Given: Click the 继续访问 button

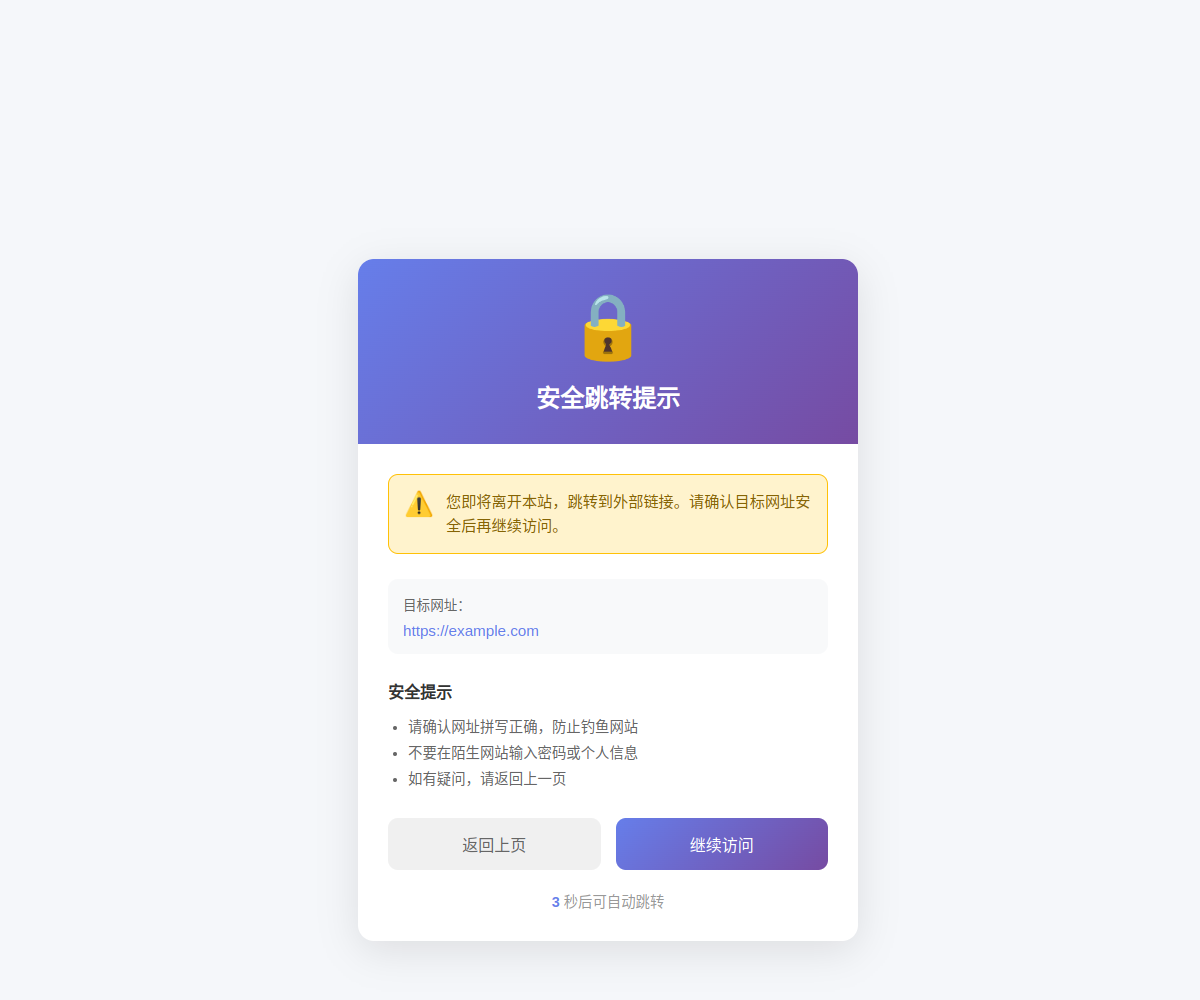Looking at the screenshot, I should pyautogui.click(x=722, y=844).
